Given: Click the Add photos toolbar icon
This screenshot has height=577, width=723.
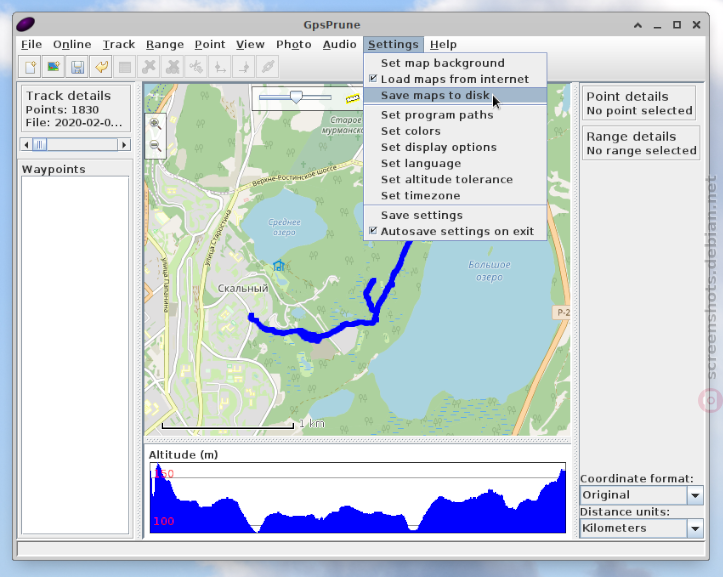Looking at the screenshot, I should (x=53, y=67).
